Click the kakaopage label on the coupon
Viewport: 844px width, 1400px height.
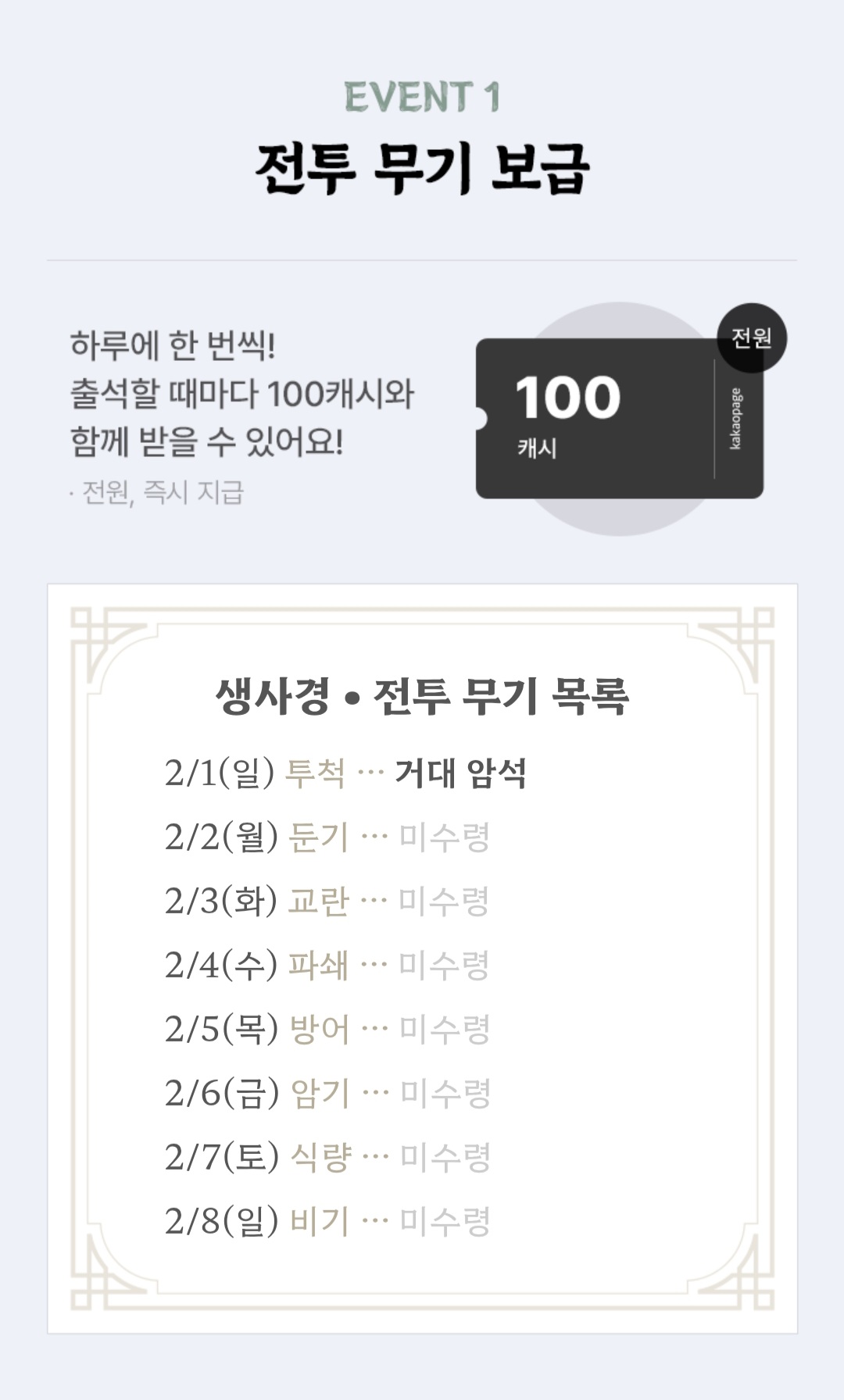pyautogui.click(x=736, y=419)
